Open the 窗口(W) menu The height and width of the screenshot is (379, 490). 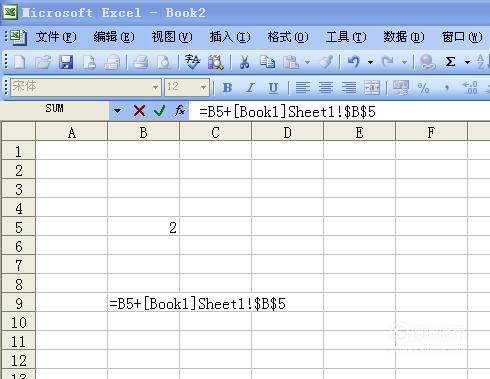[x=462, y=37]
